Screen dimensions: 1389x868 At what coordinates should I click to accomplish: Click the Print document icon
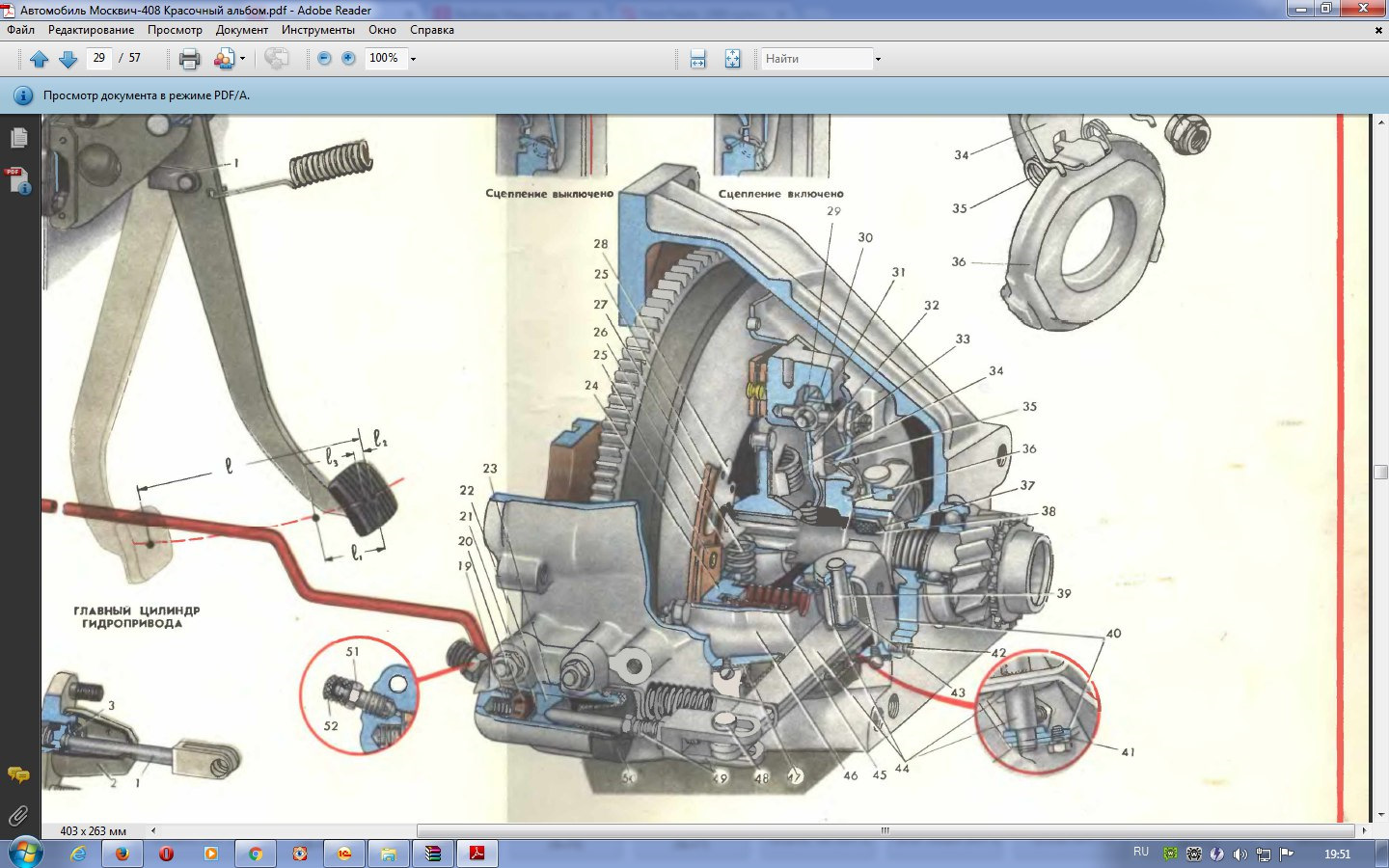coord(190,59)
